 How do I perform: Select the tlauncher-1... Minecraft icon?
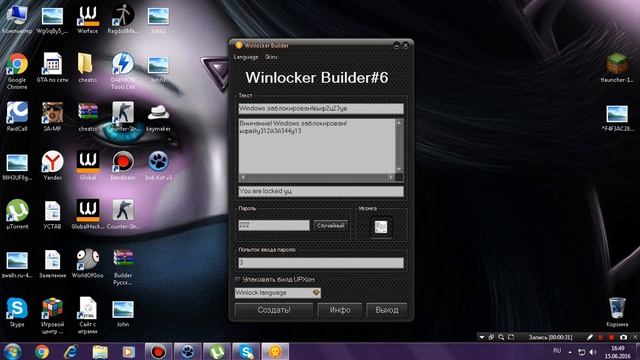pyautogui.click(x=617, y=68)
